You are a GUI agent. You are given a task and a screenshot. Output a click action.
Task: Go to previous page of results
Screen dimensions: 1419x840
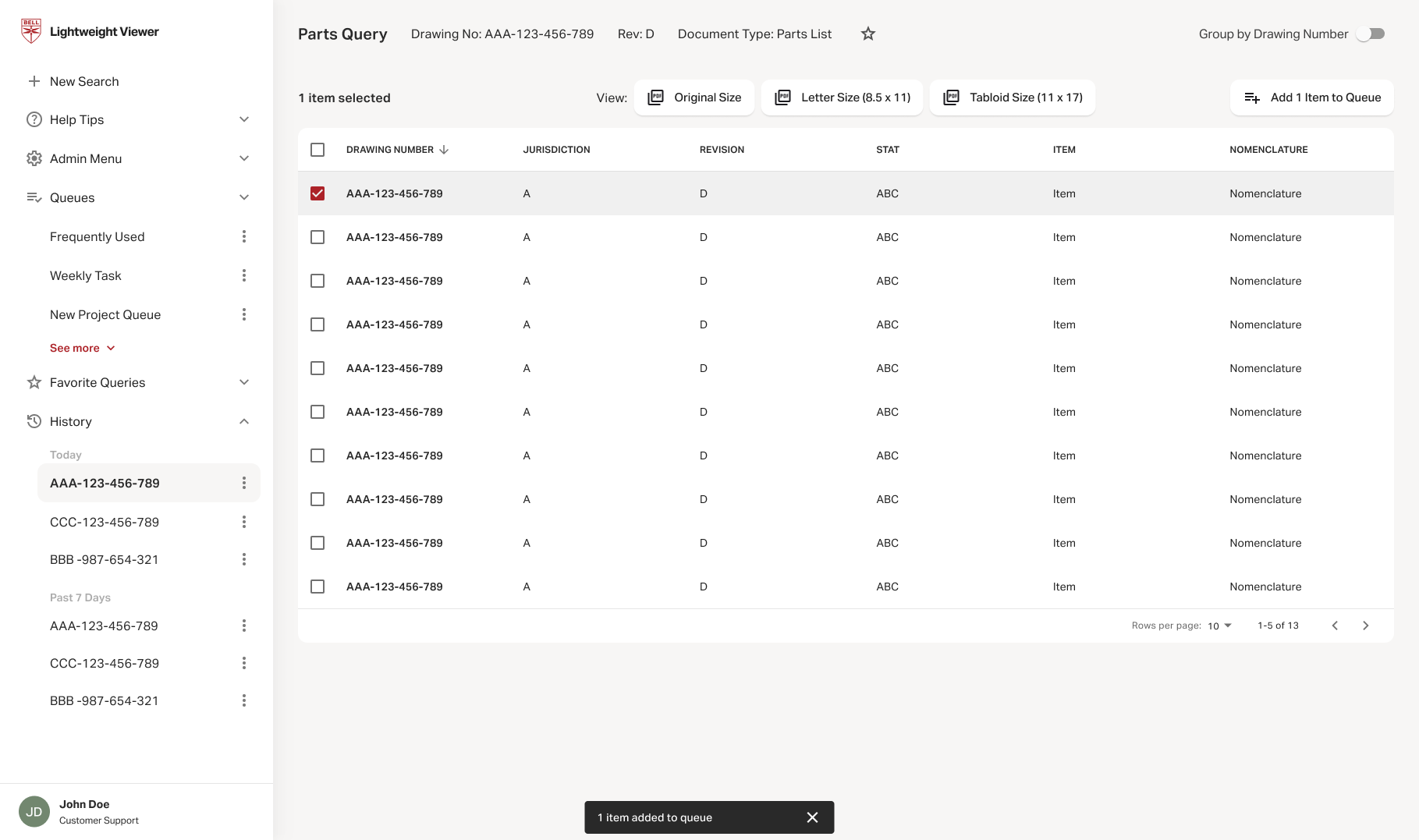point(1335,626)
